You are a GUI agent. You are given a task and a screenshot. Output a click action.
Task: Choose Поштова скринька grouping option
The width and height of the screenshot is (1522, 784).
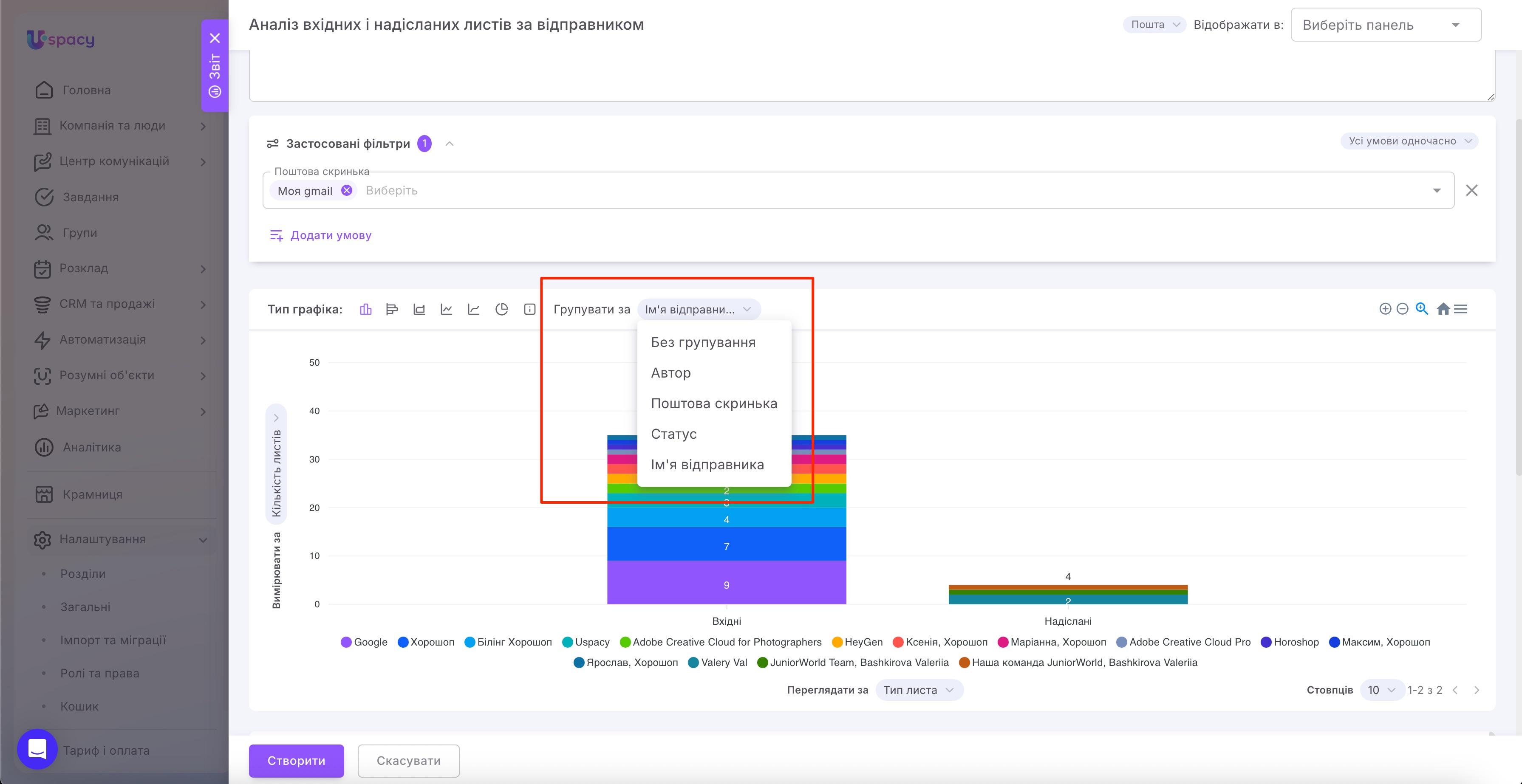[714, 404]
